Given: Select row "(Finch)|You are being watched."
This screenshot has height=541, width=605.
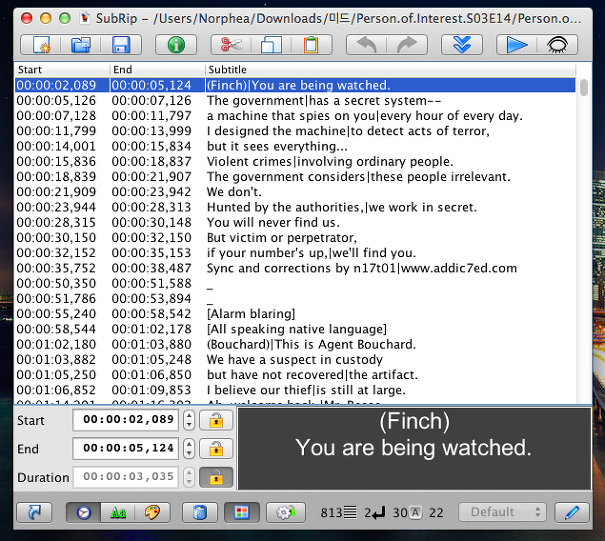Looking at the screenshot, I should (295, 85).
